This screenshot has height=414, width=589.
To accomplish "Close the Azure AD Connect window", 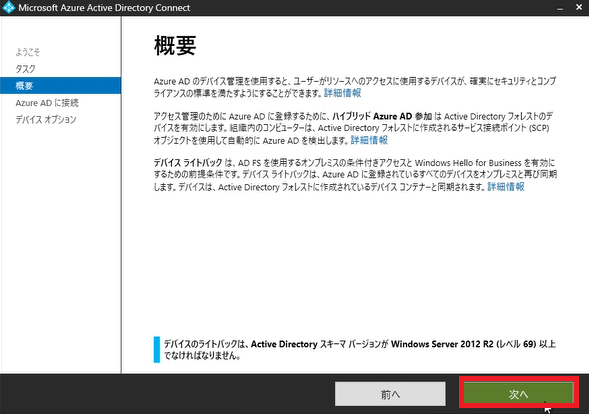I will pos(579,8).
